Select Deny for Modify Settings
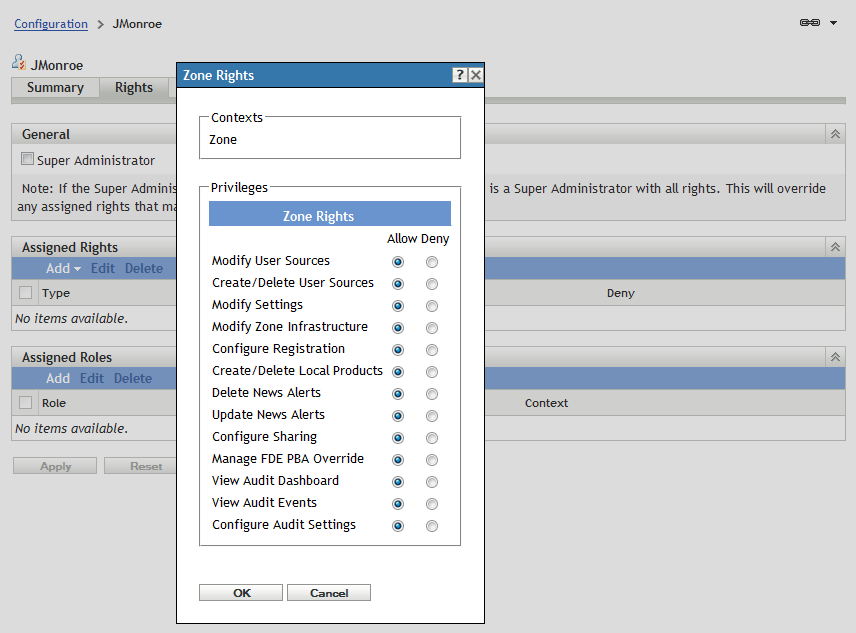 click(432, 306)
